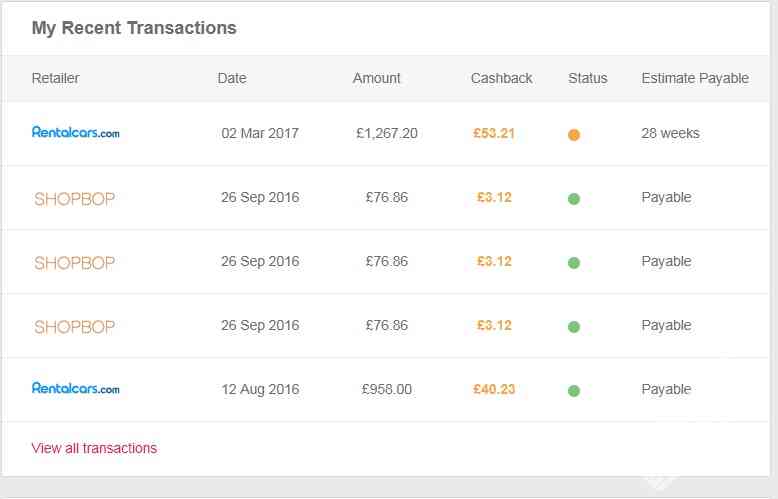The width and height of the screenshot is (778, 499).
Task: Click the Cashback column header
Action: (502, 78)
